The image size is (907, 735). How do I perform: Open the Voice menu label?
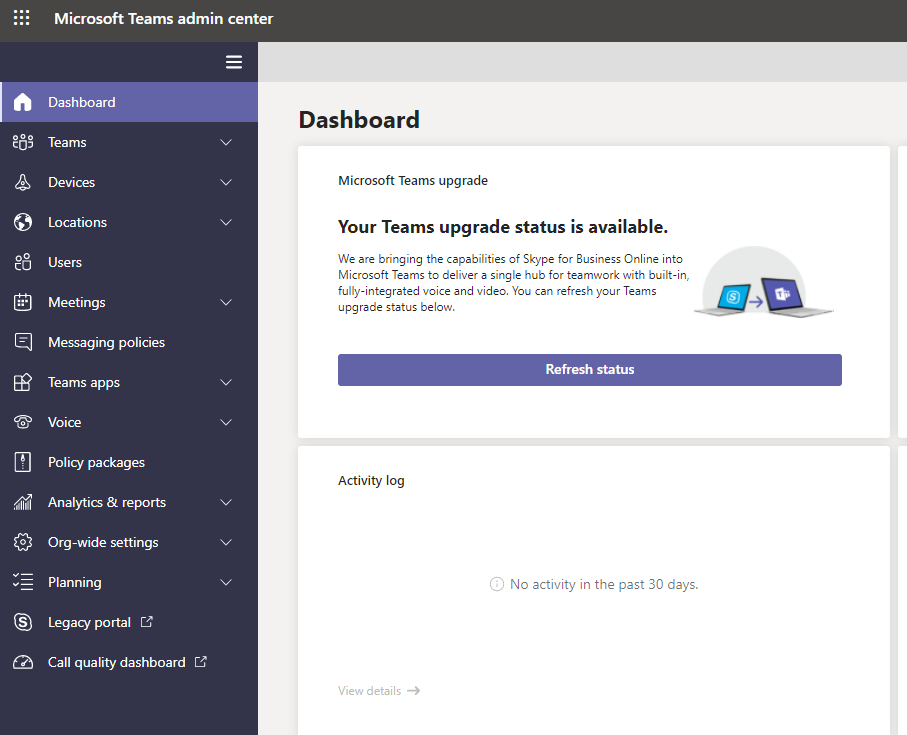[64, 422]
